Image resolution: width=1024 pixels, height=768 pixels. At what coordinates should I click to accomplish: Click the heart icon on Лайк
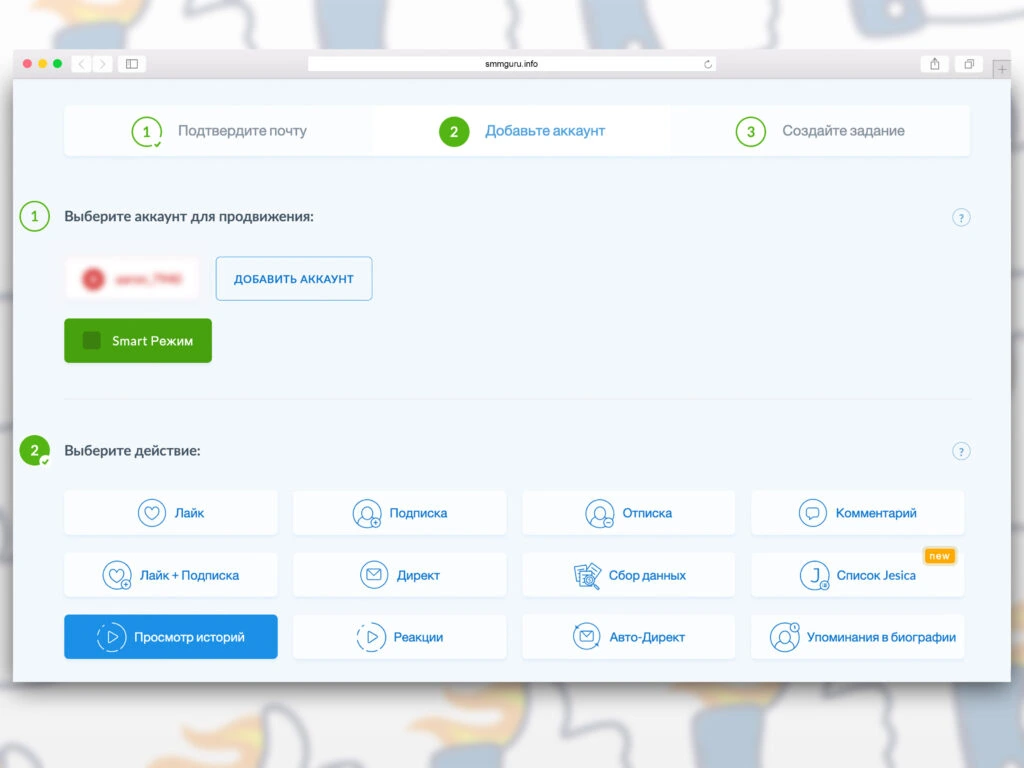(152, 513)
